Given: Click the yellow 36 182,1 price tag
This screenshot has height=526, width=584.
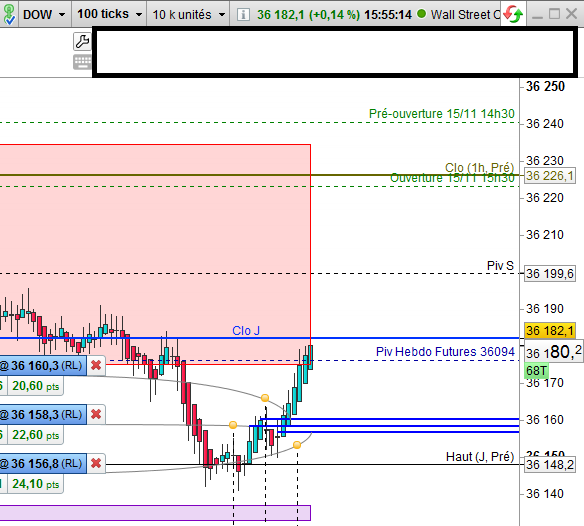Looking at the screenshot, I should point(550,330).
